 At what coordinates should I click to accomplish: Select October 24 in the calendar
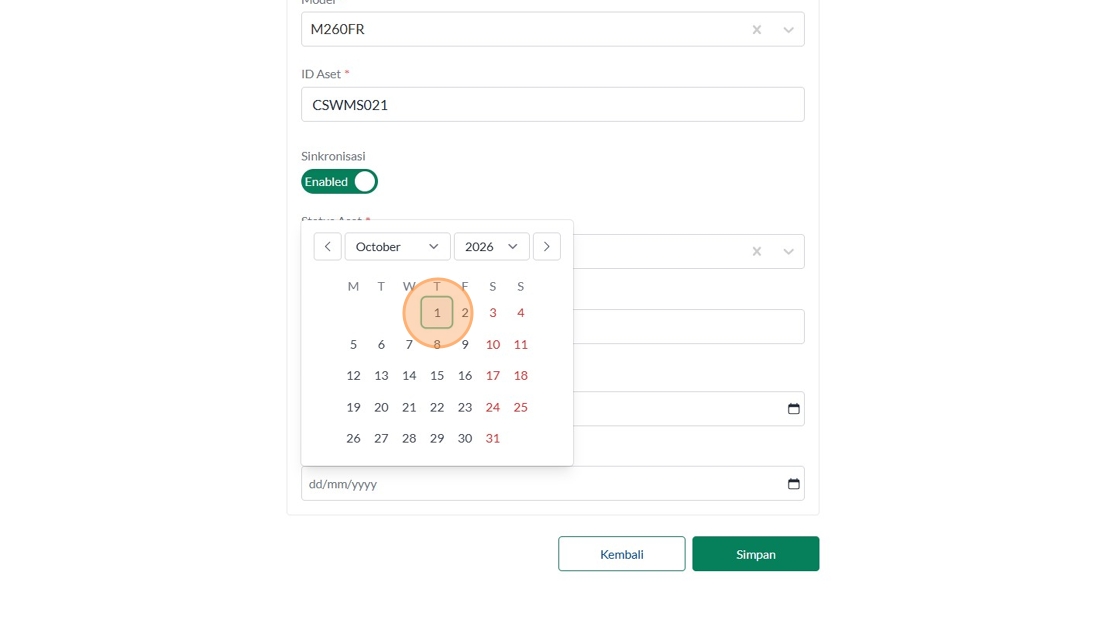tap(493, 408)
